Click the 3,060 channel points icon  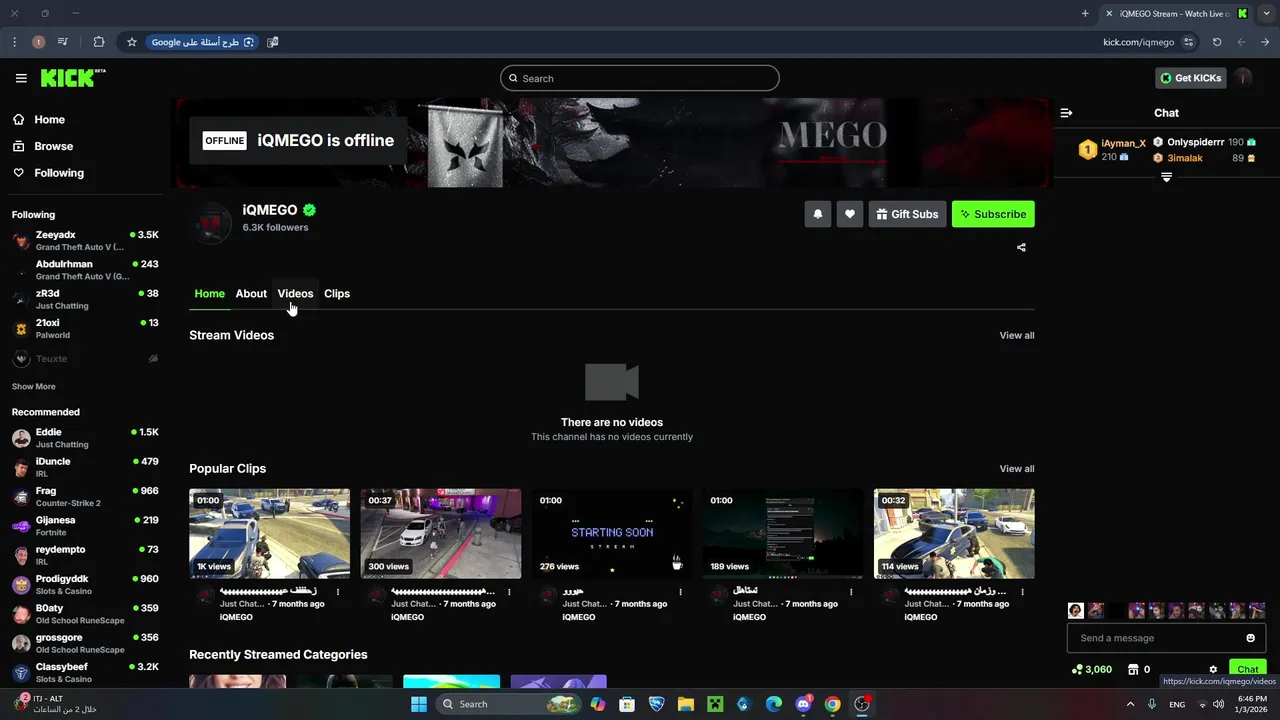pos(1076,670)
